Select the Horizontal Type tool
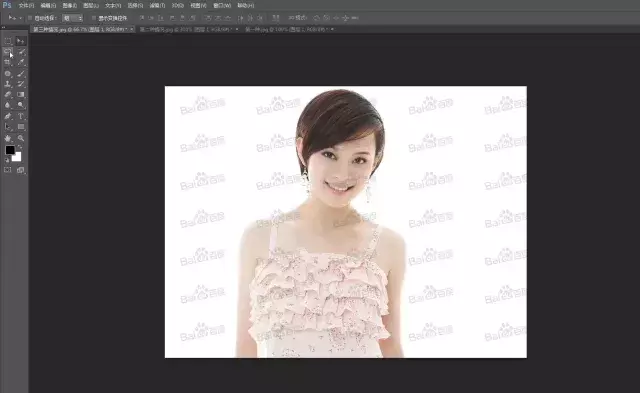The image size is (640, 393). click(20, 116)
